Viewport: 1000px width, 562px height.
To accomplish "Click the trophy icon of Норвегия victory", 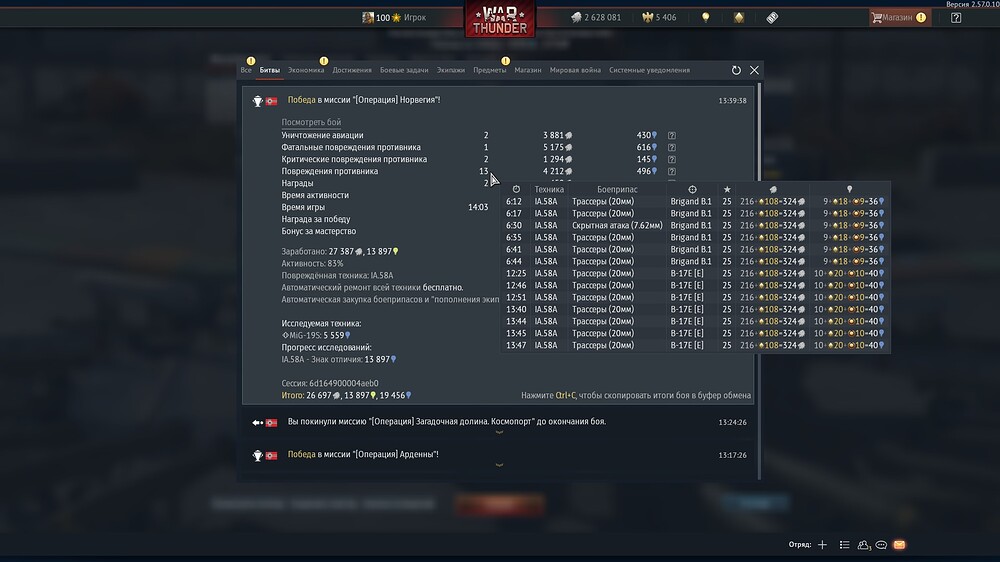I will click(258, 101).
